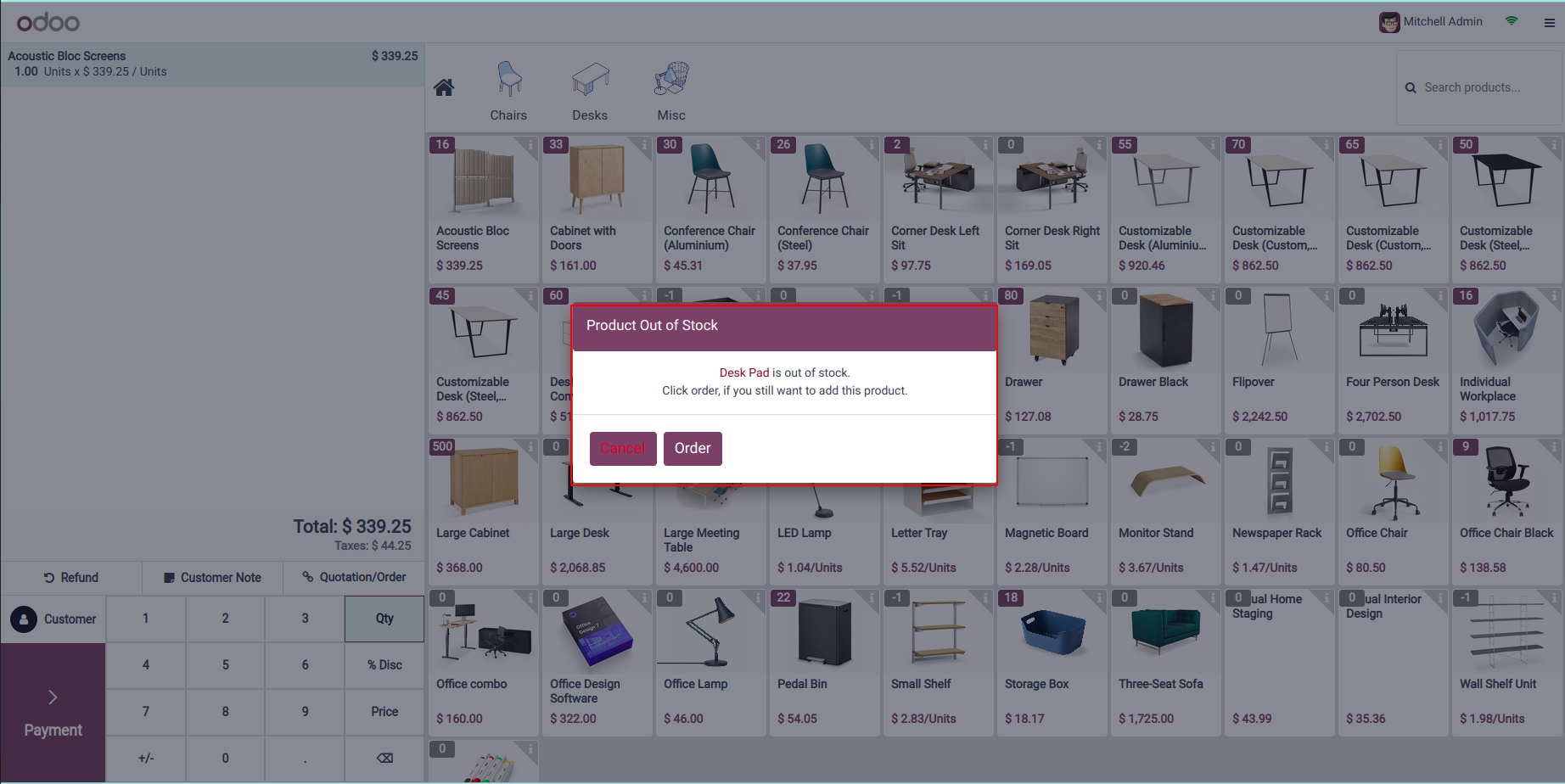The height and width of the screenshot is (784, 1565).
Task: Open the Desks category
Action: 590,91
